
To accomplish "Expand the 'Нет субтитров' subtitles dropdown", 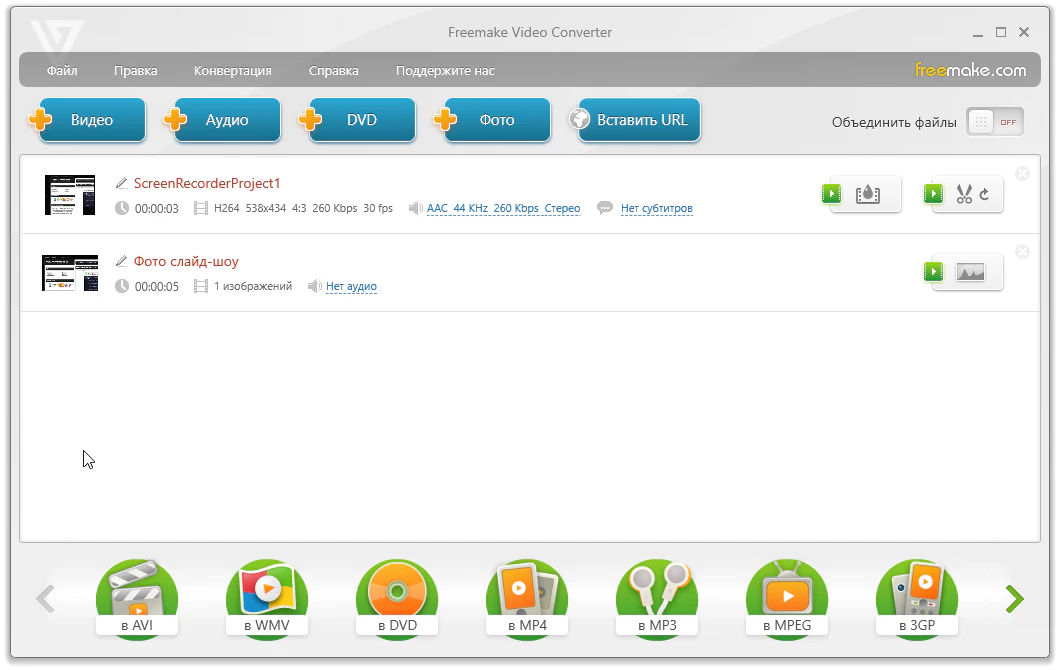I will click(656, 209).
